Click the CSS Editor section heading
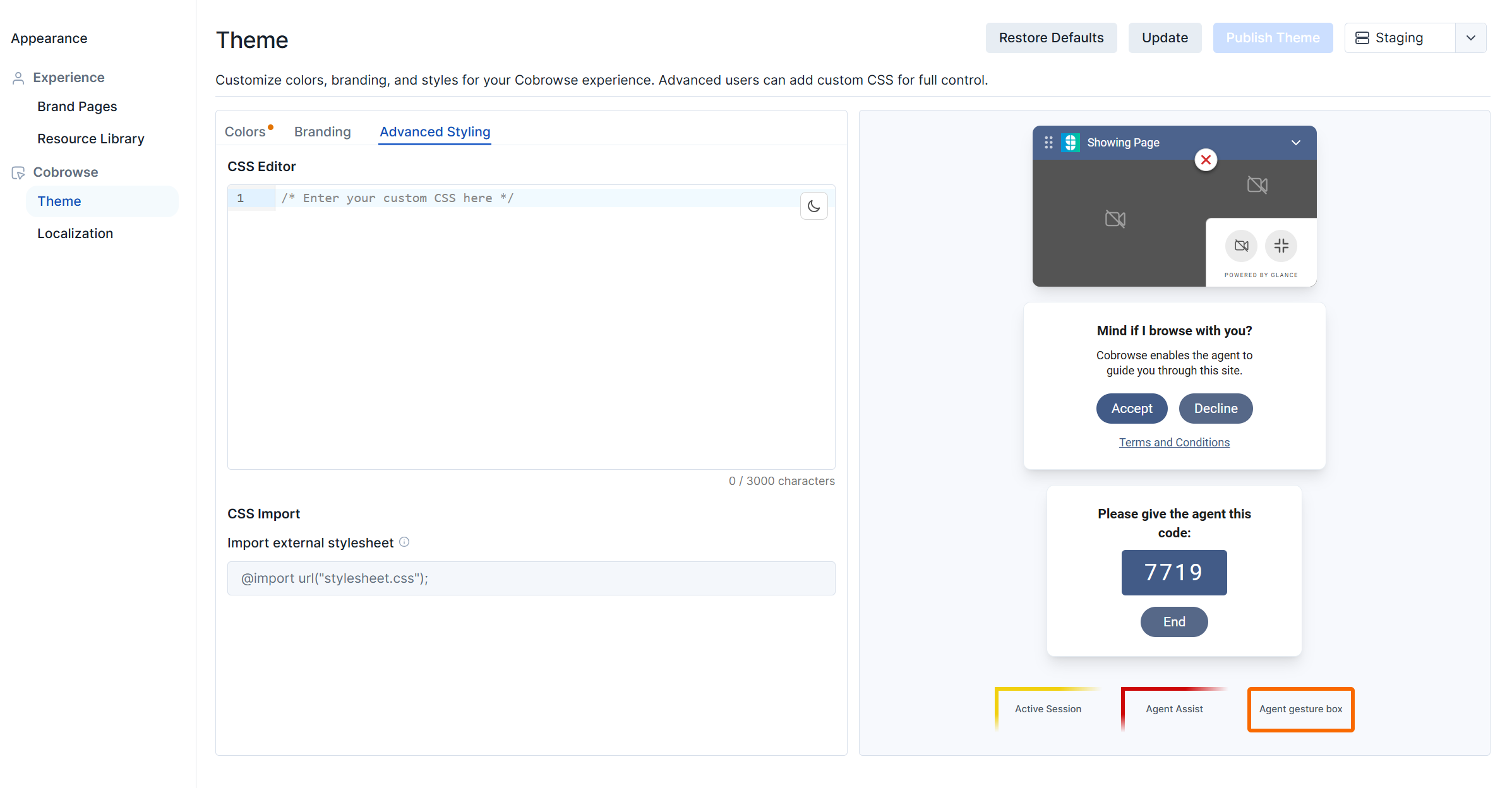This screenshot has height=788, width=1512. pos(261,167)
